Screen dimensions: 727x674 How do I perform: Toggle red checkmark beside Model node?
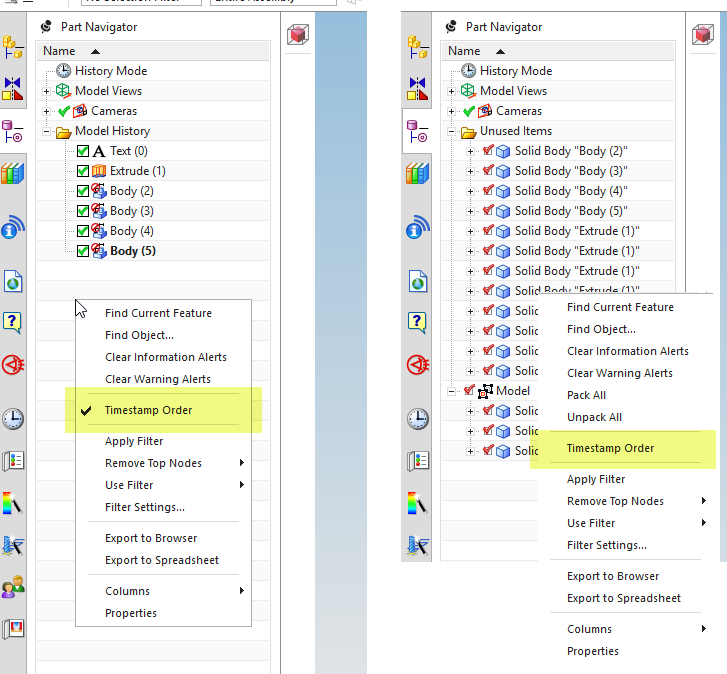pos(469,390)
